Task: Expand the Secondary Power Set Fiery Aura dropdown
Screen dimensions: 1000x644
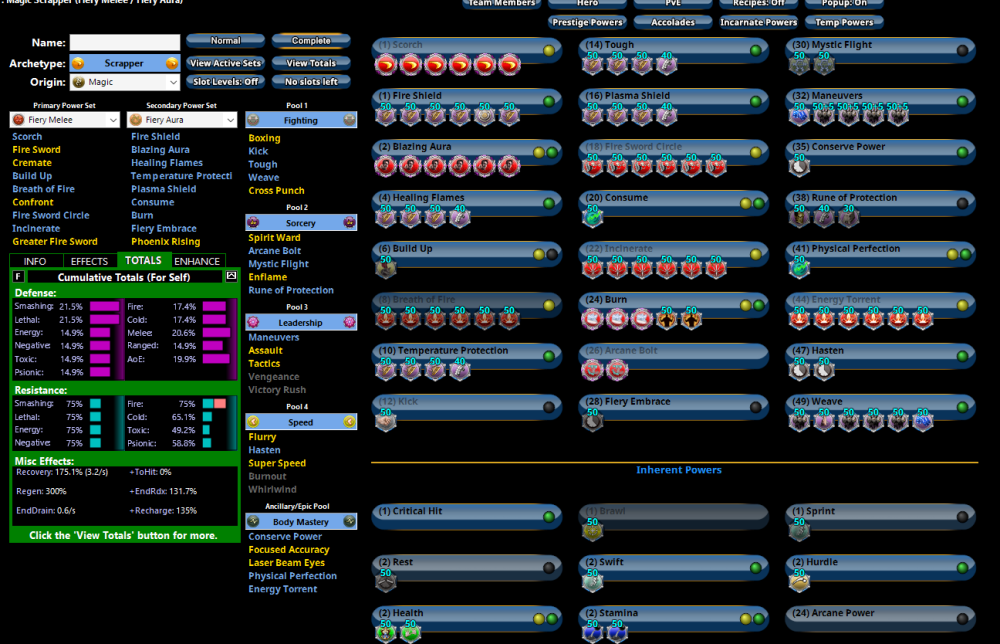Action: tap(185, 119)
